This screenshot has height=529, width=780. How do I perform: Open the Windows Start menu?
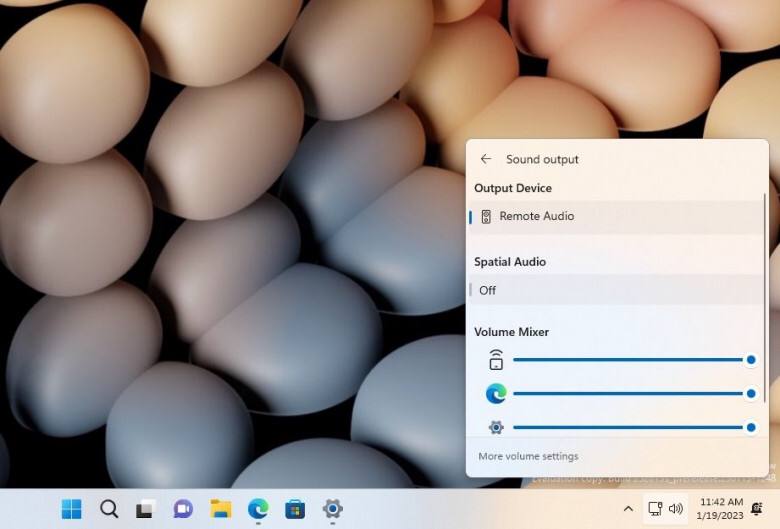point(72,509)
